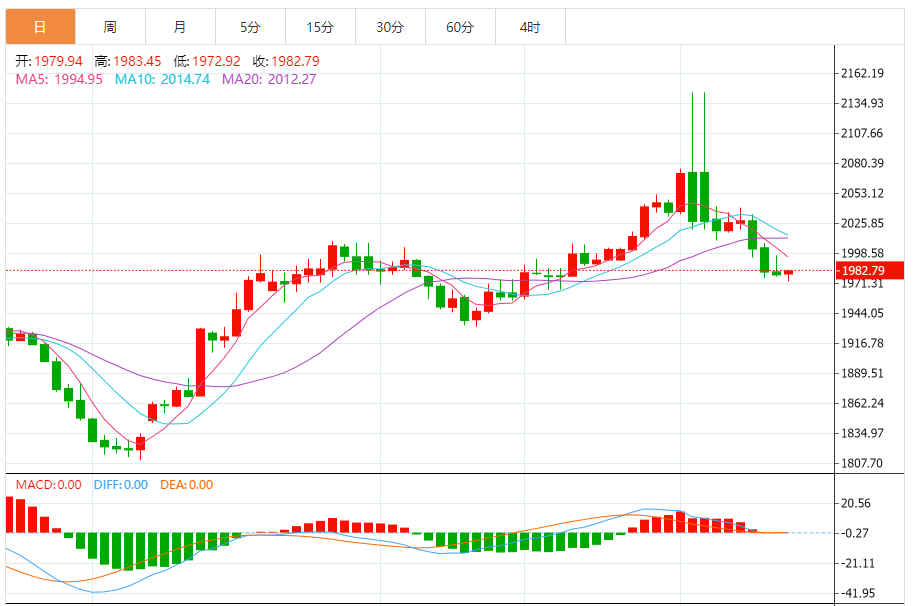The height and width of the screenshot is (606, 913).
Task: Open the 30分 timeframe tab
Action: 390,27
